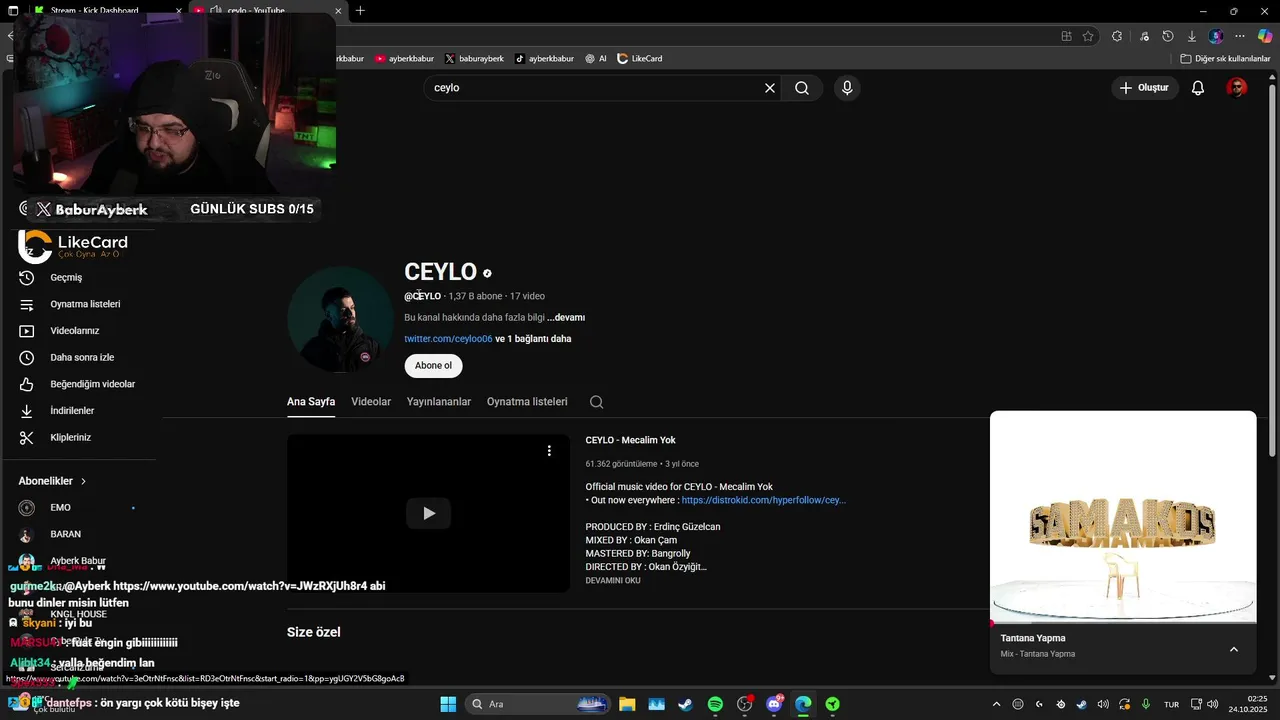Screen dimensions: 1280x720
Task: Open Edge settings three-dot menu
Action: click(1240, 36)
